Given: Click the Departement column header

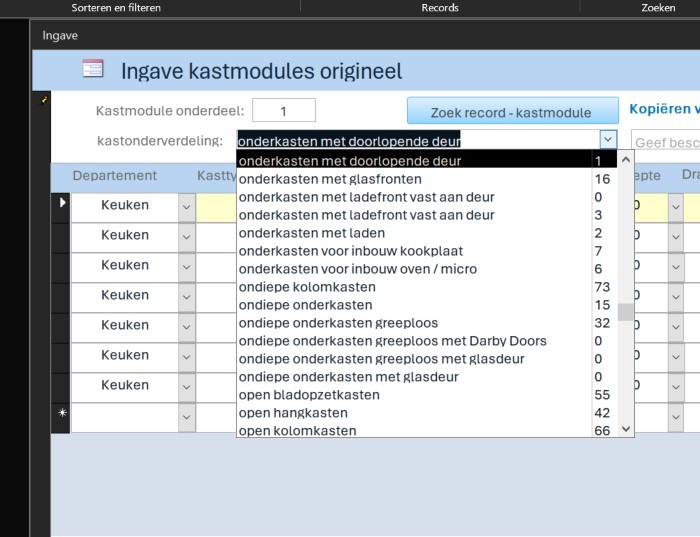Looking at the screenshot, I should tap(115, 175).
